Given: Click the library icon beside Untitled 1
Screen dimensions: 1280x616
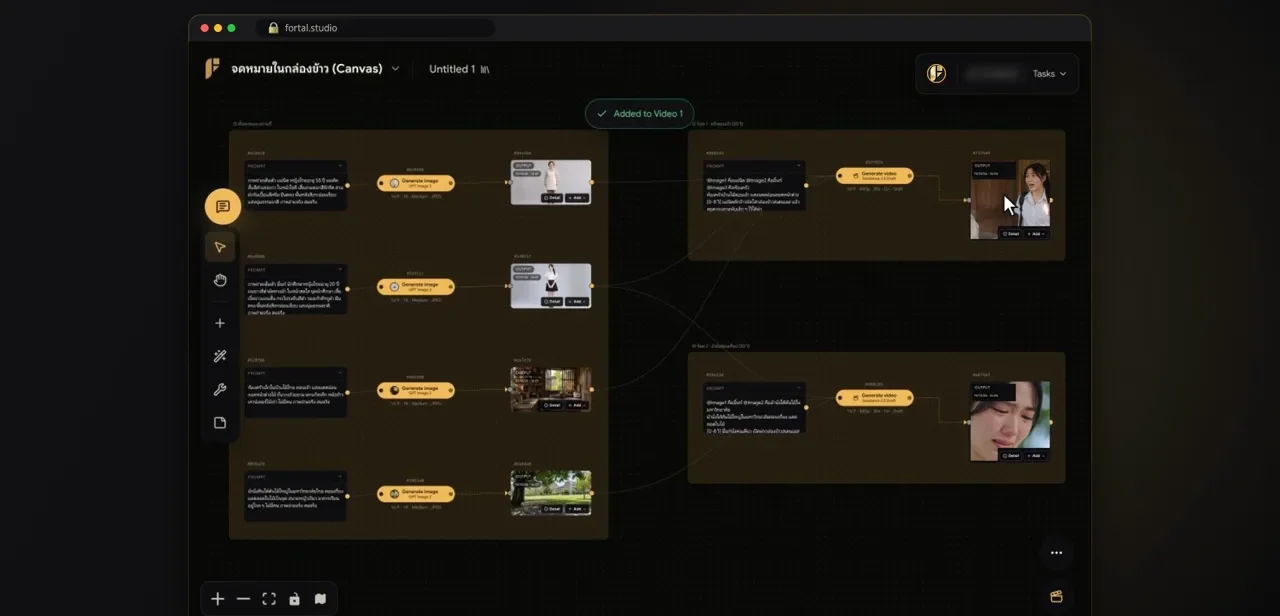Looking at the screenshot, I should coord(485,69).
